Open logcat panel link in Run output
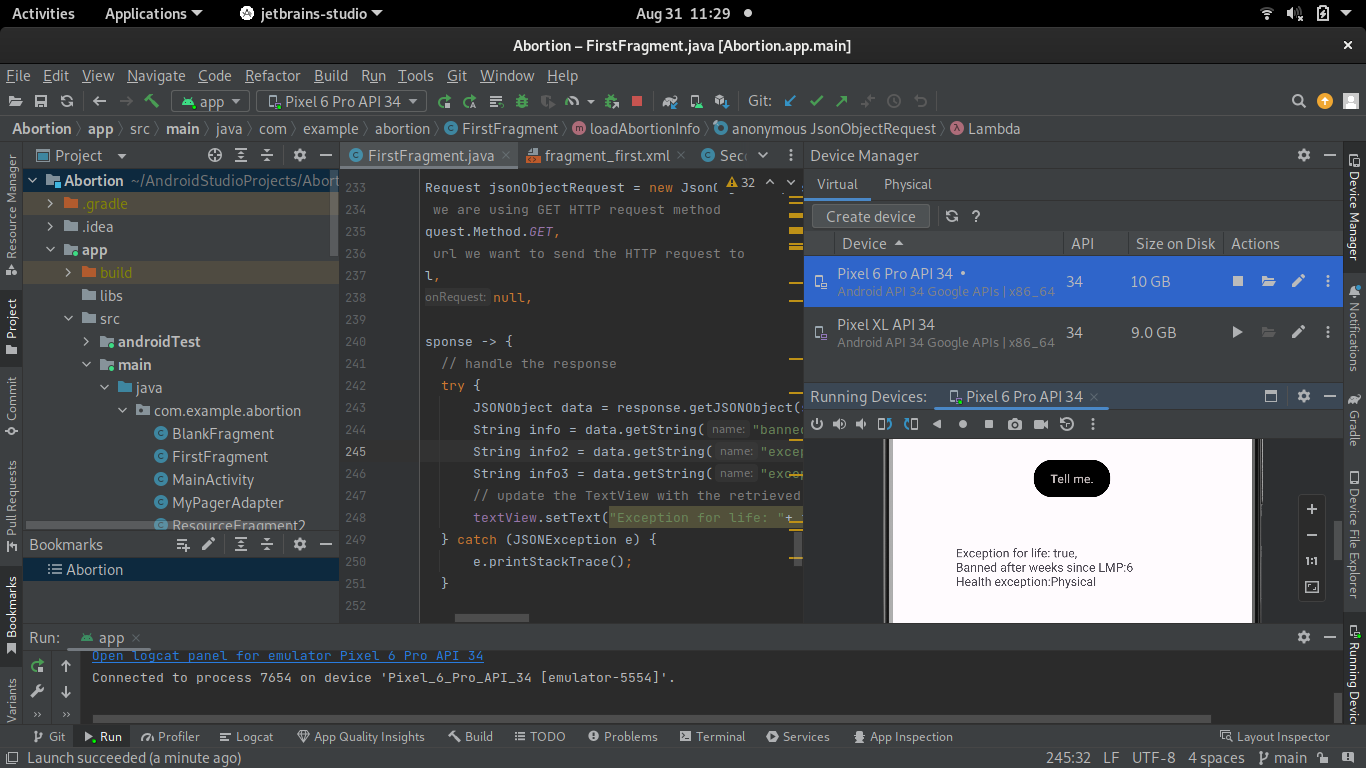The height and width of the screenshot is (768, 1366). click(287, 656)
